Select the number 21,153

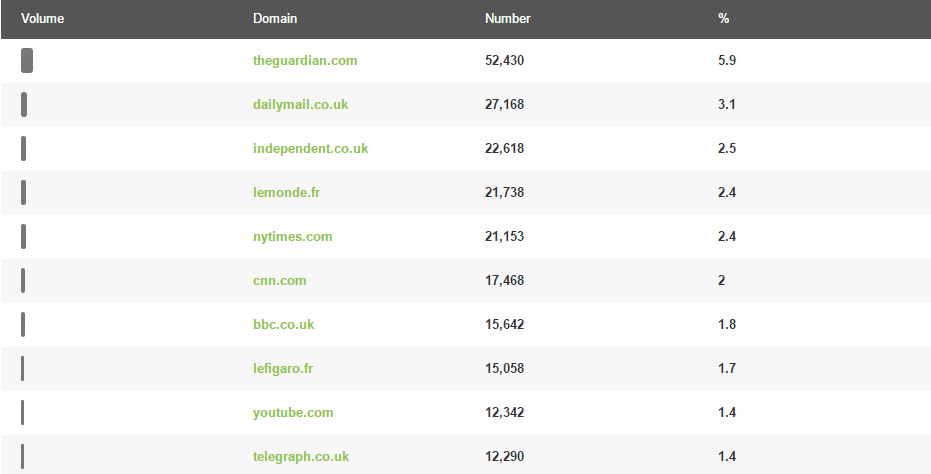point(505,236)
